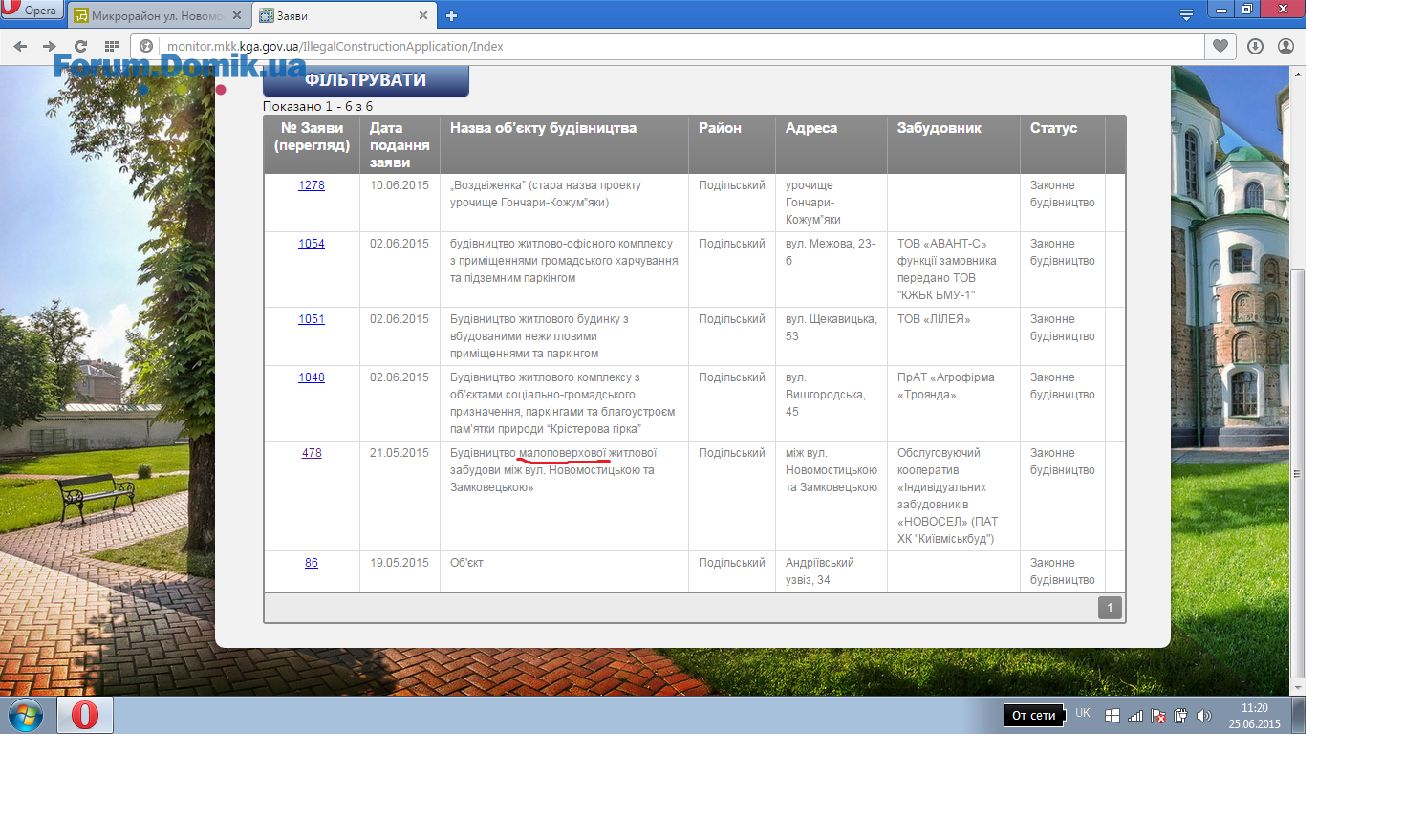Open application number 1278

click(312, 185)
